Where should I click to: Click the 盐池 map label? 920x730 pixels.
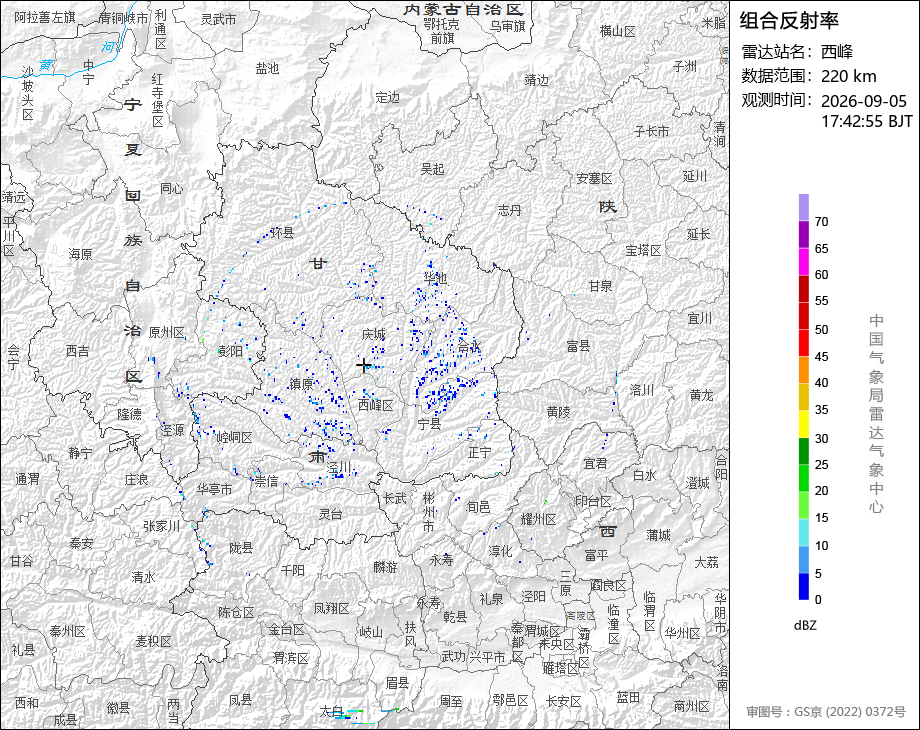[x=267, y=69]
